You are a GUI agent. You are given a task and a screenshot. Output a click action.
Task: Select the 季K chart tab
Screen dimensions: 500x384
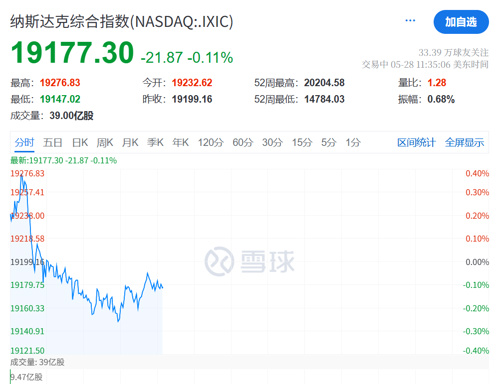(155, 143)
